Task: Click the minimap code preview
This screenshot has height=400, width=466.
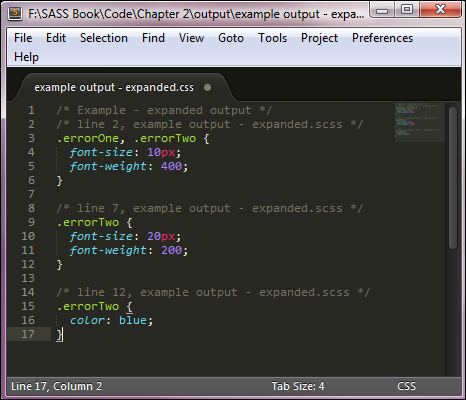Action: (x=420, y=122)
